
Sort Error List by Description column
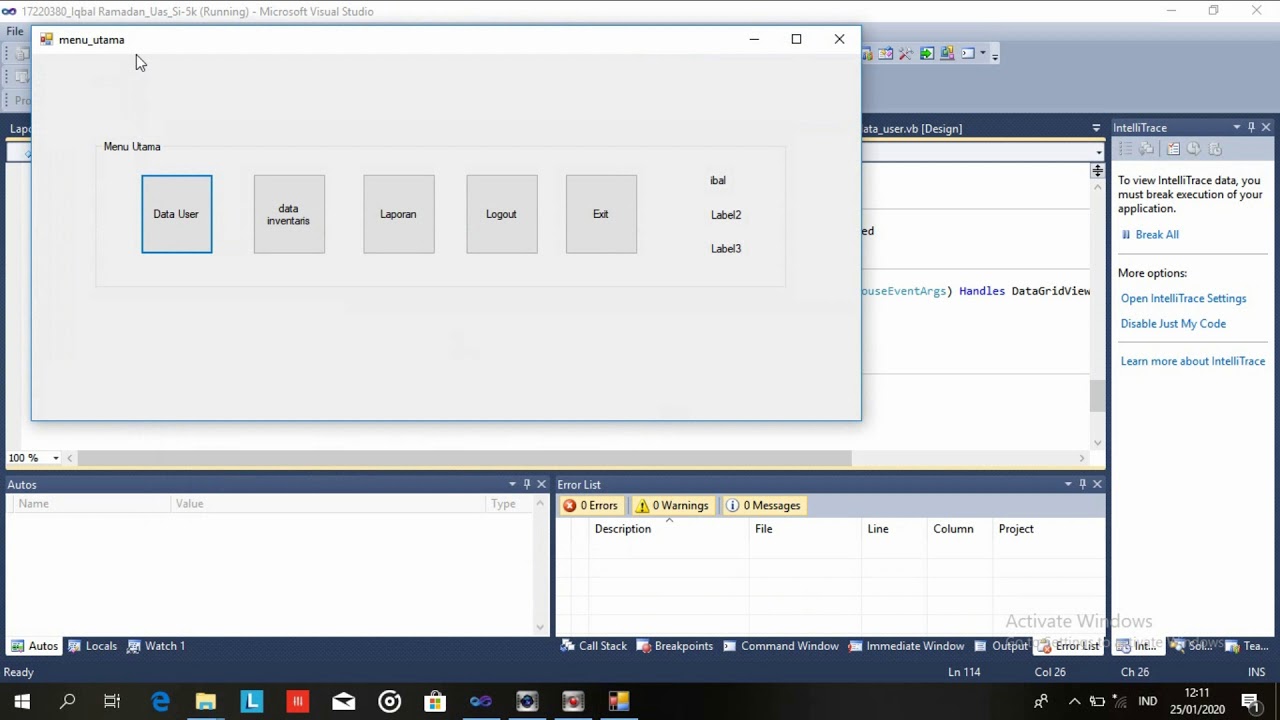click(x=668, y=529)
